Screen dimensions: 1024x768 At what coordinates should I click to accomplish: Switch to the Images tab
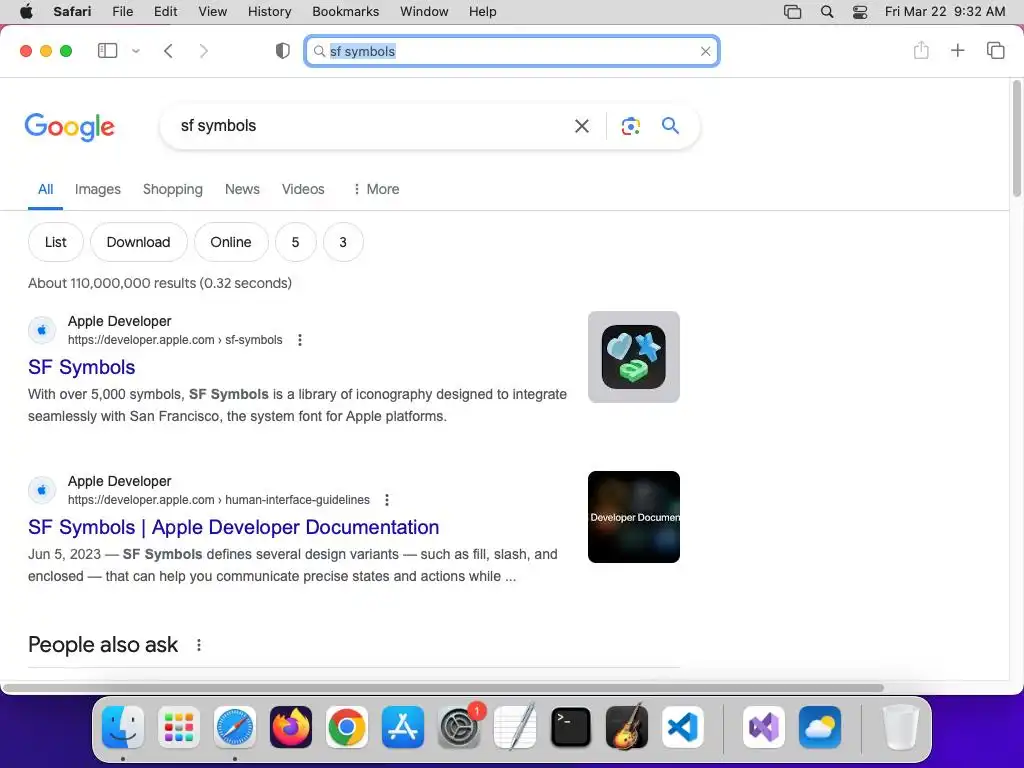pos(97,189)
